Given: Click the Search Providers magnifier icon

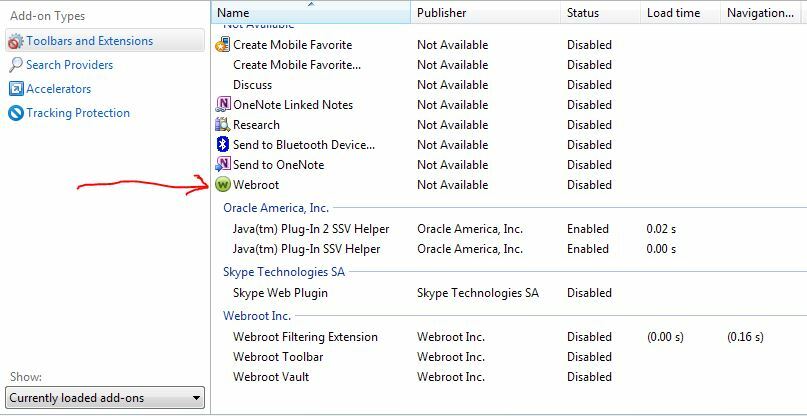Looking at the screenshot, I should coord(16,65).
